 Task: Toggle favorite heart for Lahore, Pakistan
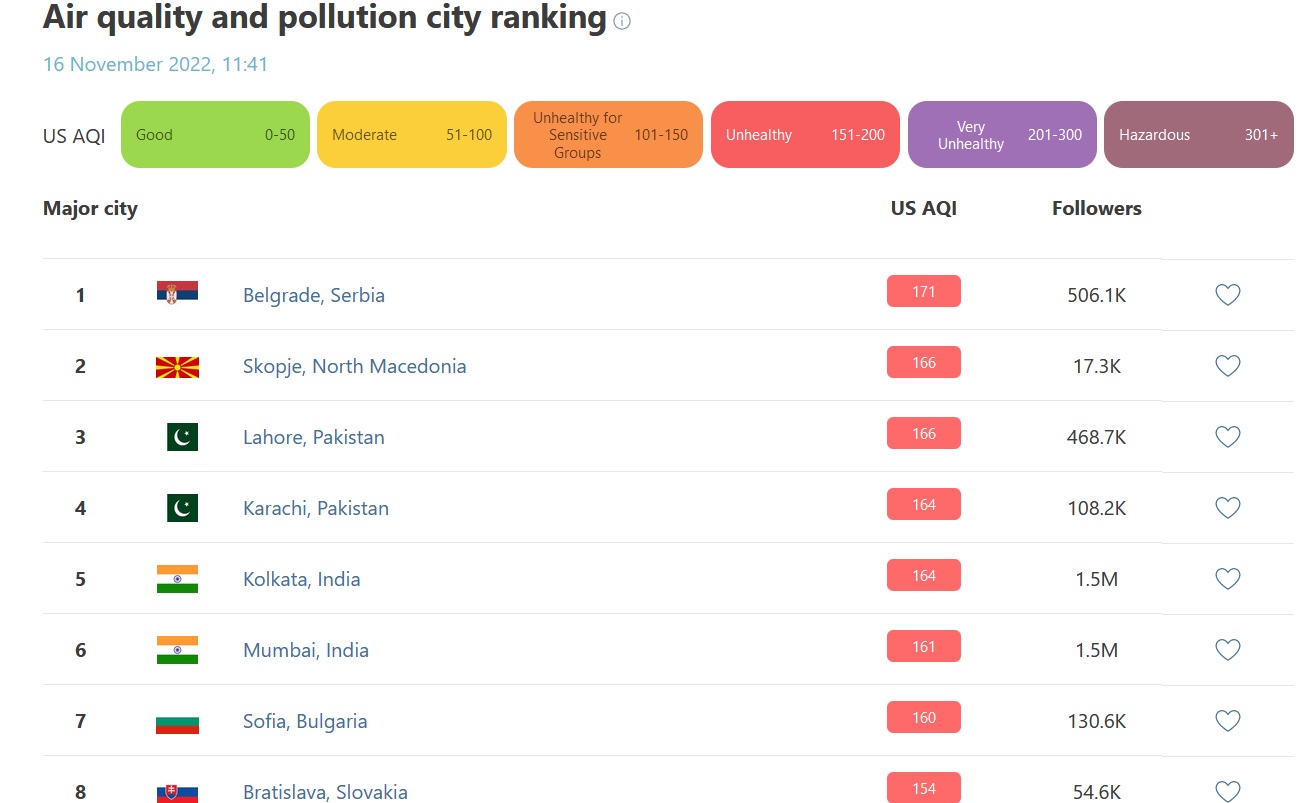pos(1227,437)
